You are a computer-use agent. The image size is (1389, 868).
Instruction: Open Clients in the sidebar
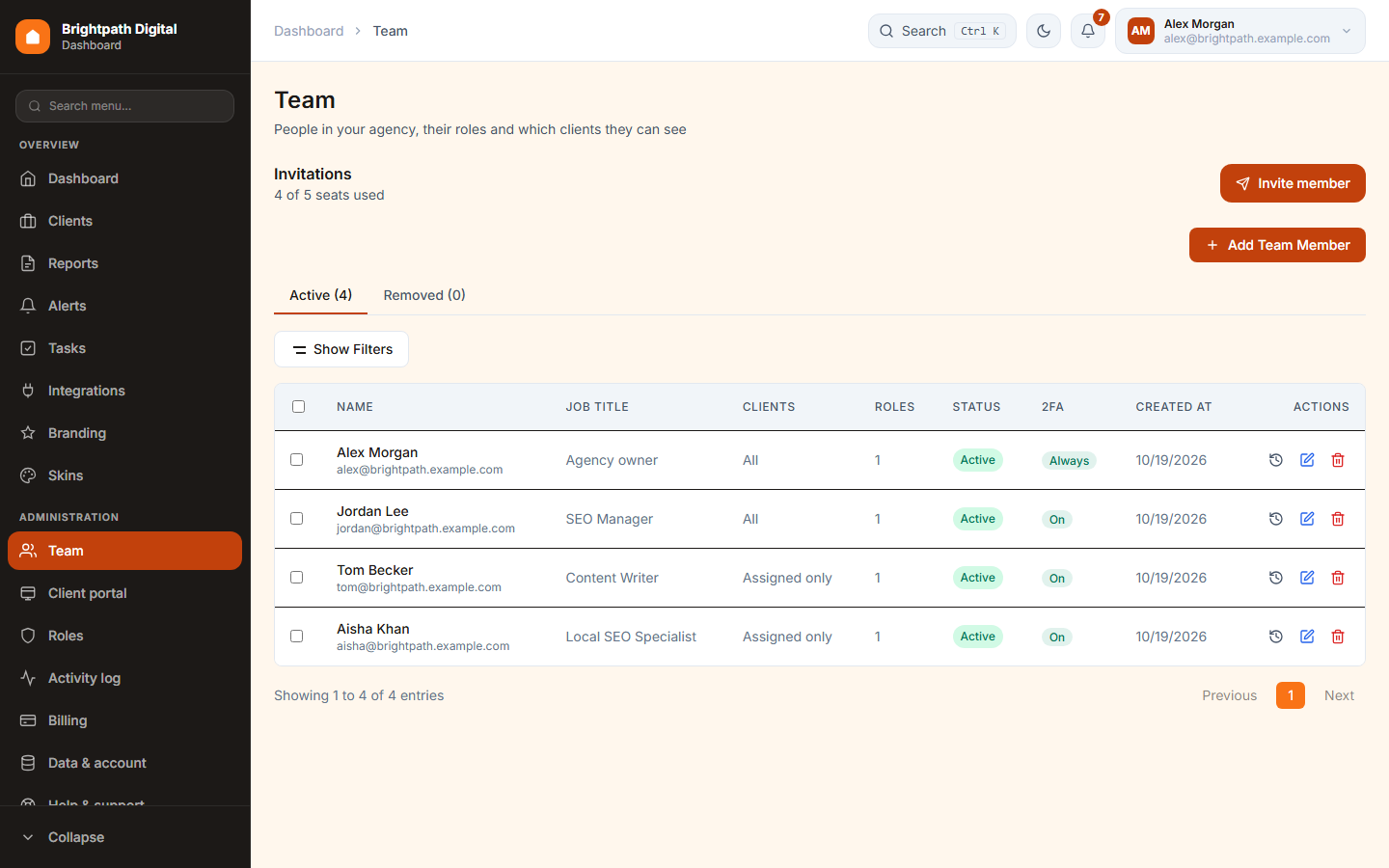click(x=125, y=221)
